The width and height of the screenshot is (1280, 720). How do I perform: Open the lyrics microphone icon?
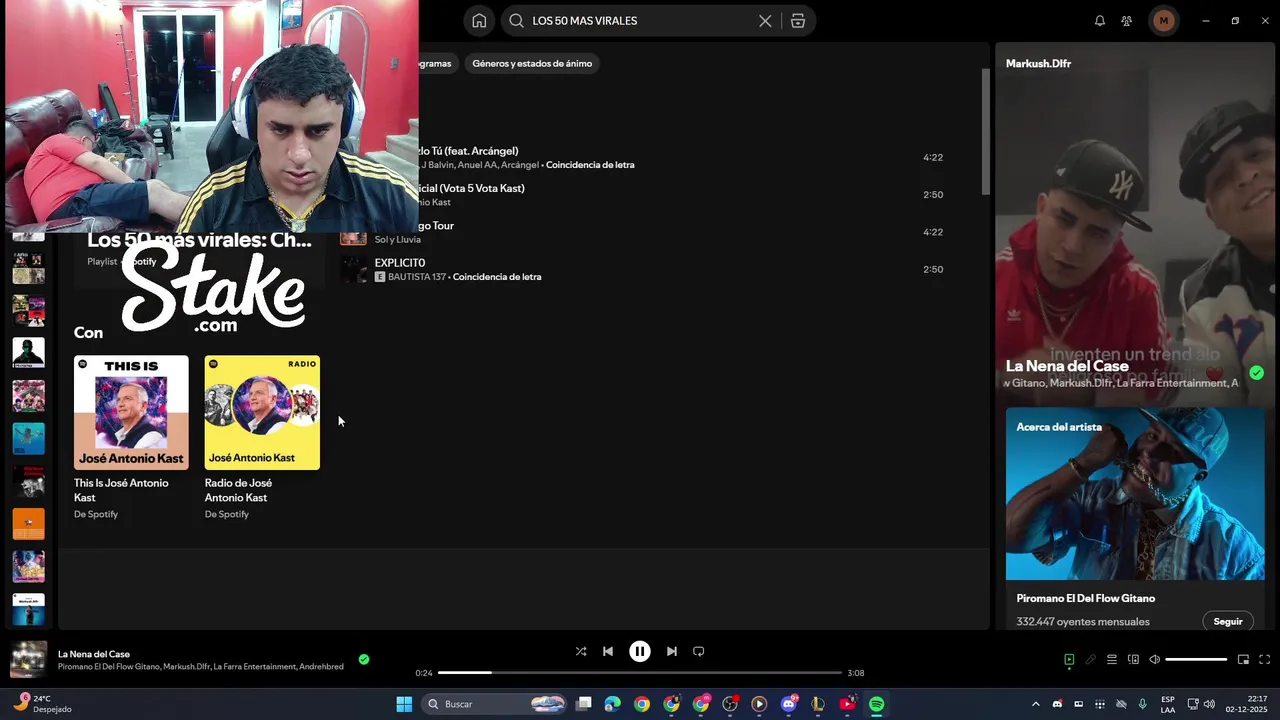pos(1091,660)
